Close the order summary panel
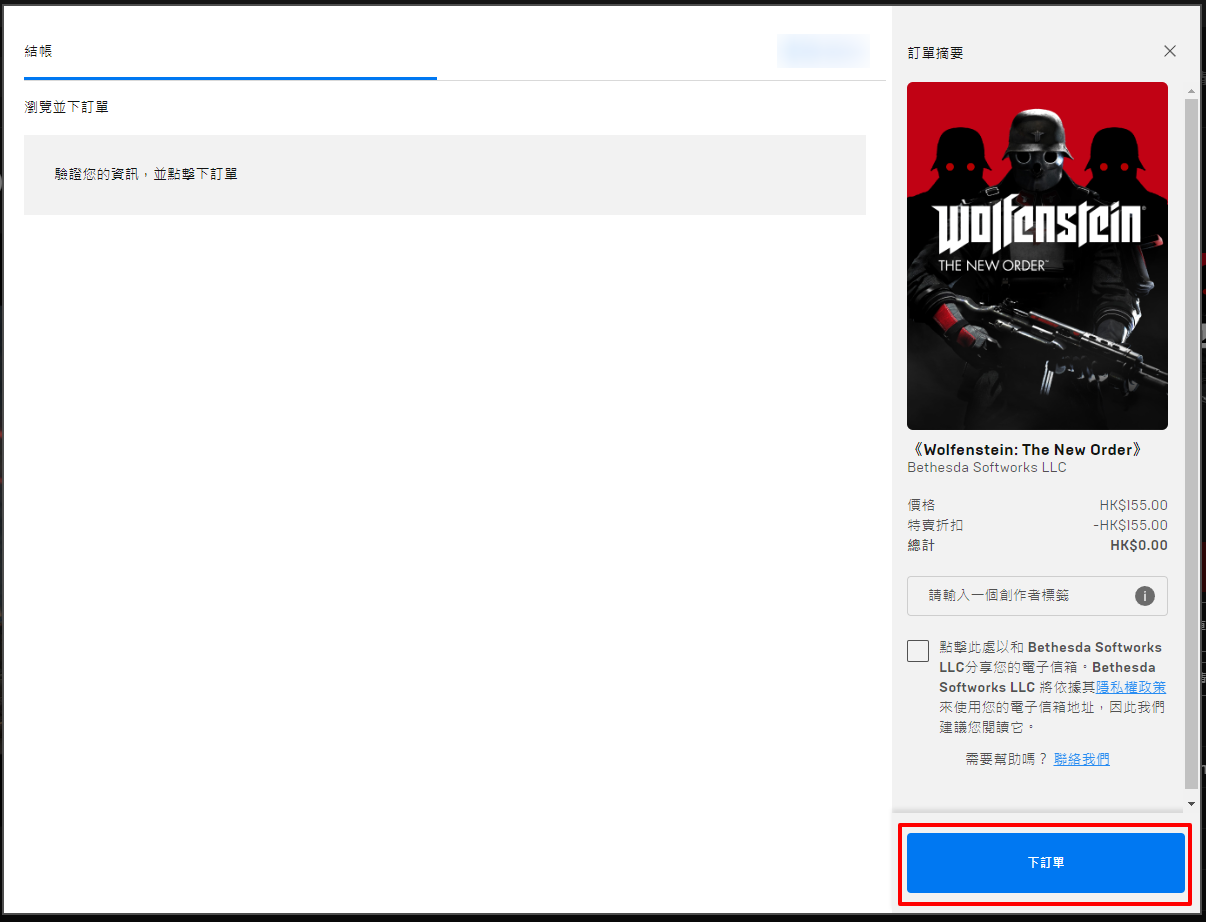 [x=1170, y=51]
